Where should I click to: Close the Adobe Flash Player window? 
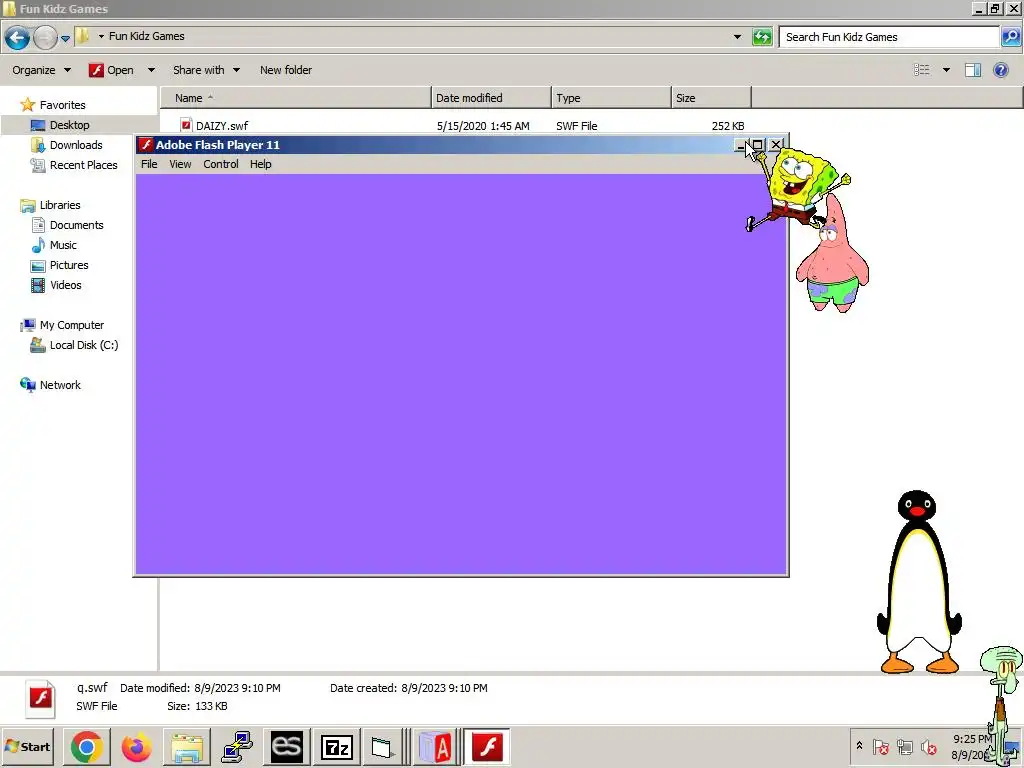[x=776, y=145]
